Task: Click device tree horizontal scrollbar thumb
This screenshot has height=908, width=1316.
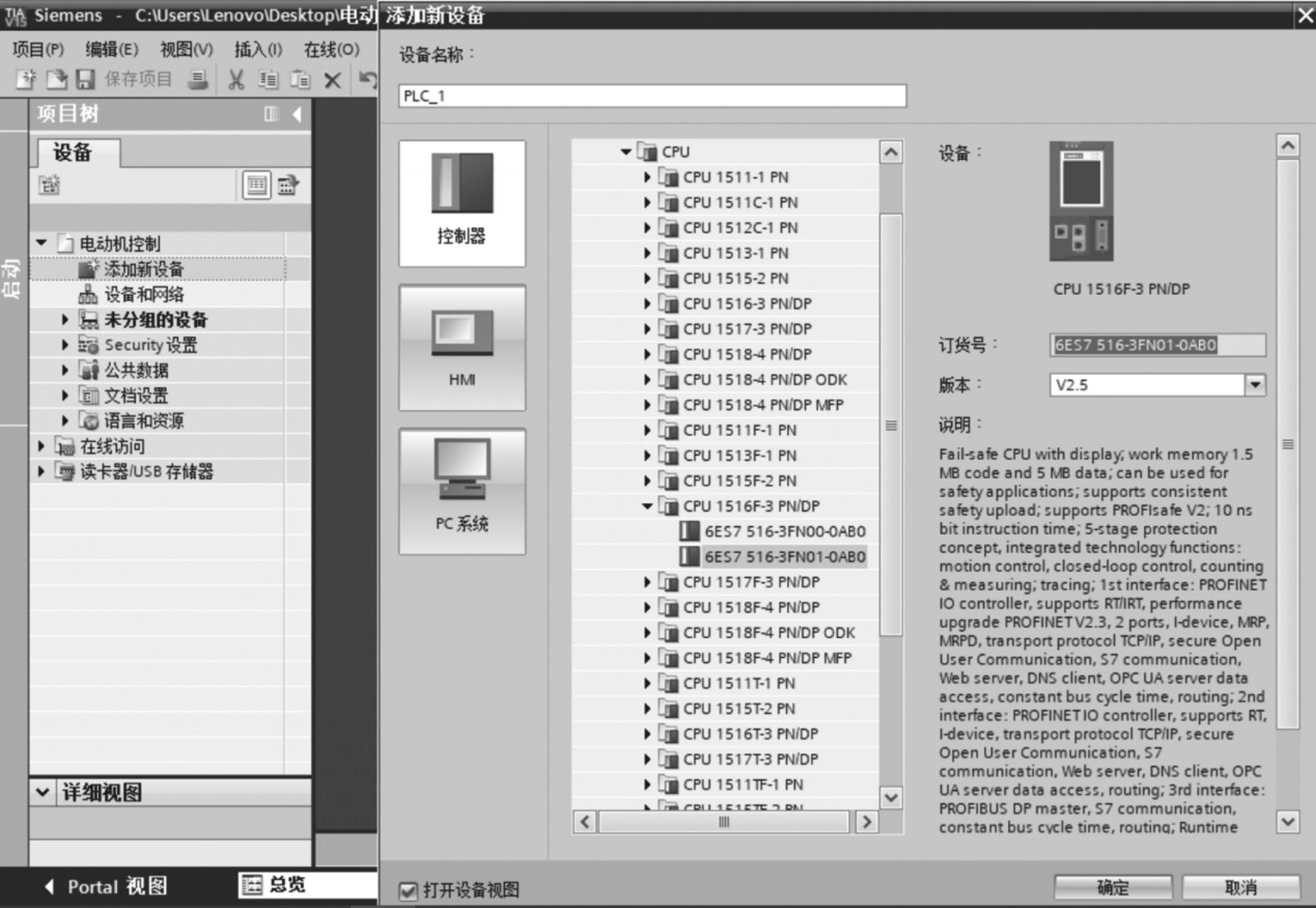Action: coord(724,822)
